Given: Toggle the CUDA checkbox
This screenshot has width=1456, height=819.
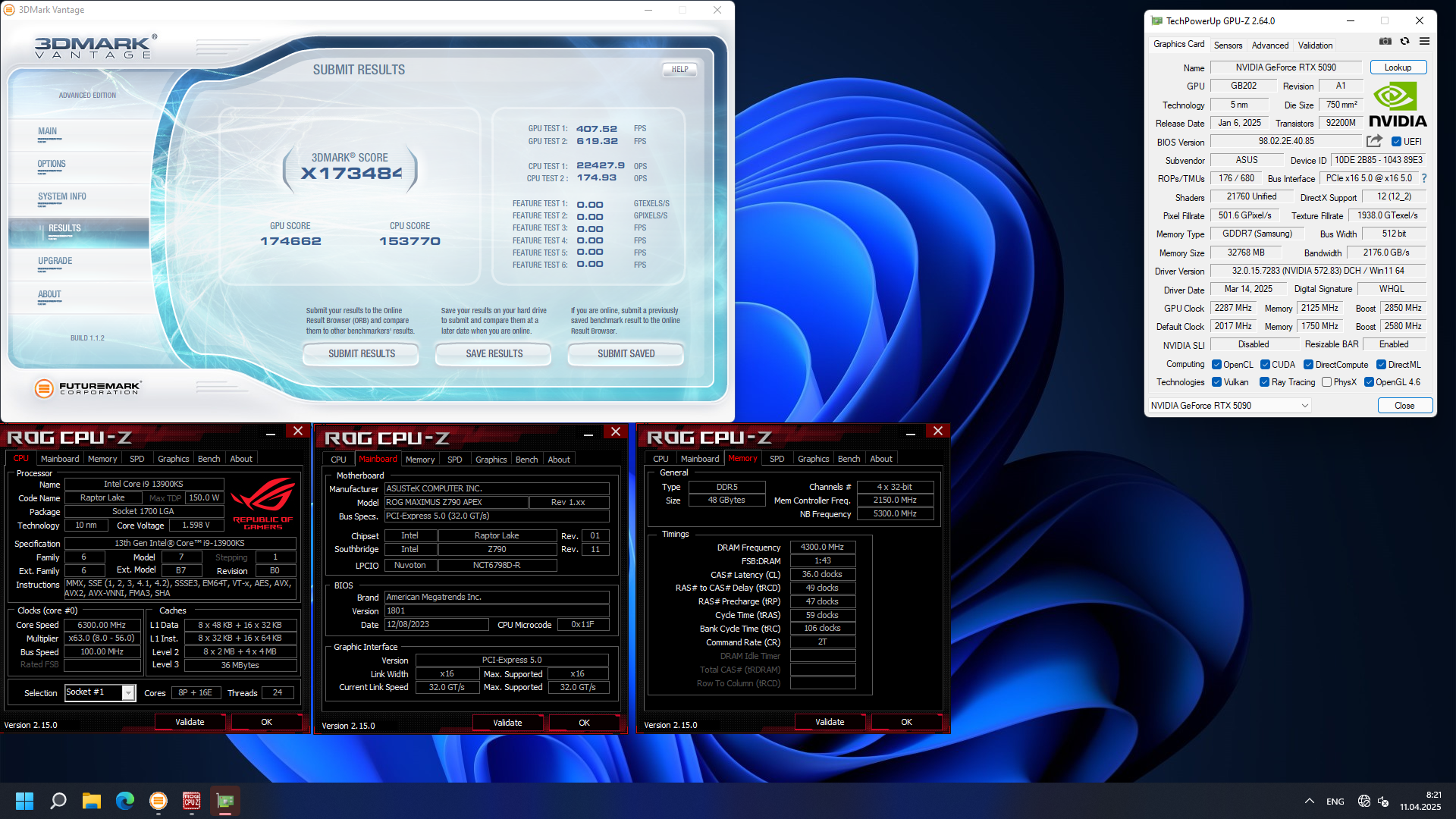Looking at the screenshot, I should pyautogui.click(x=1265, y=365).
